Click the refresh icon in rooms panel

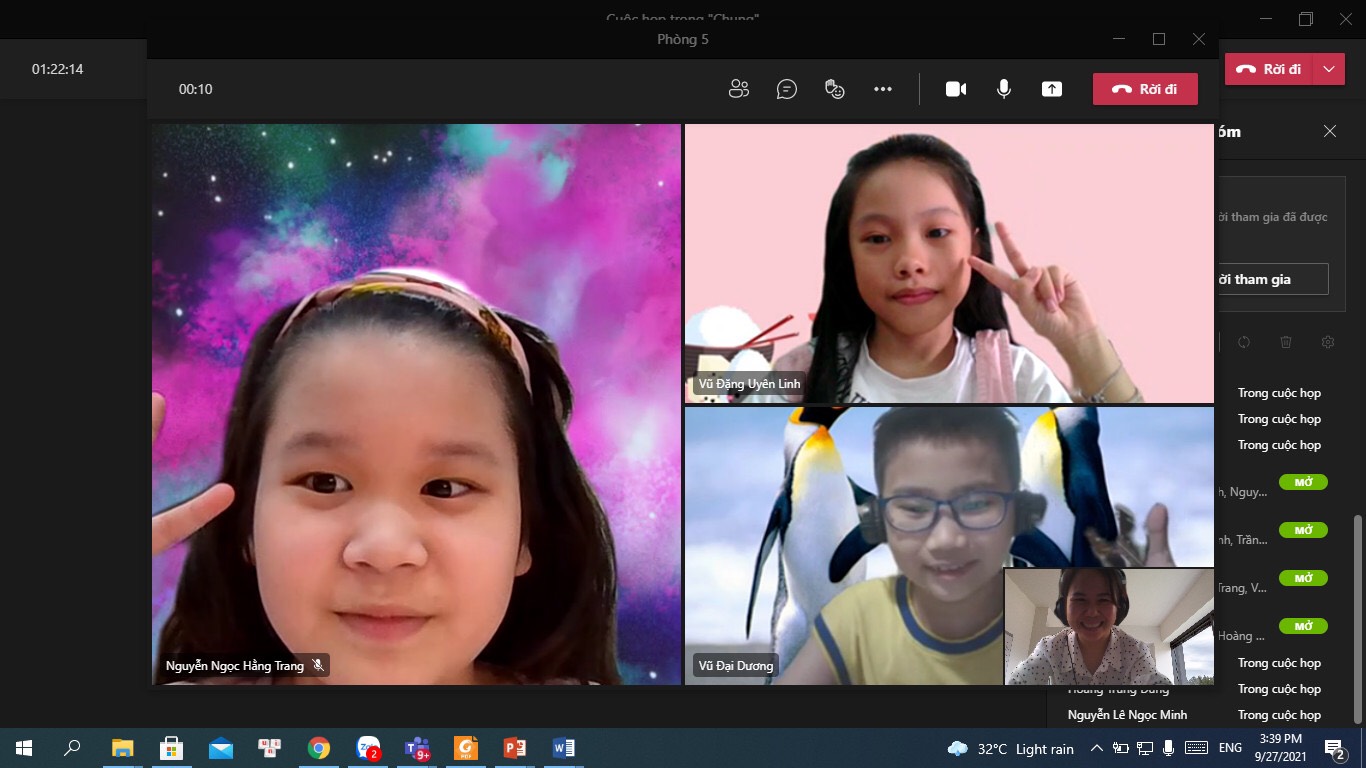click(1244, 342)
